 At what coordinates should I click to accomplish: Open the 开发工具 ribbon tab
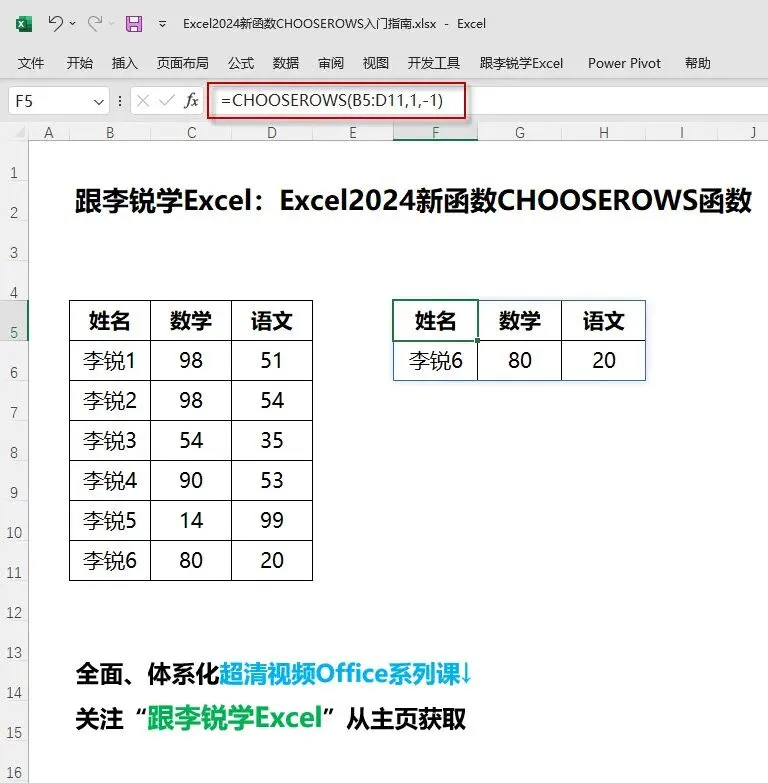[x=433, y=63]
